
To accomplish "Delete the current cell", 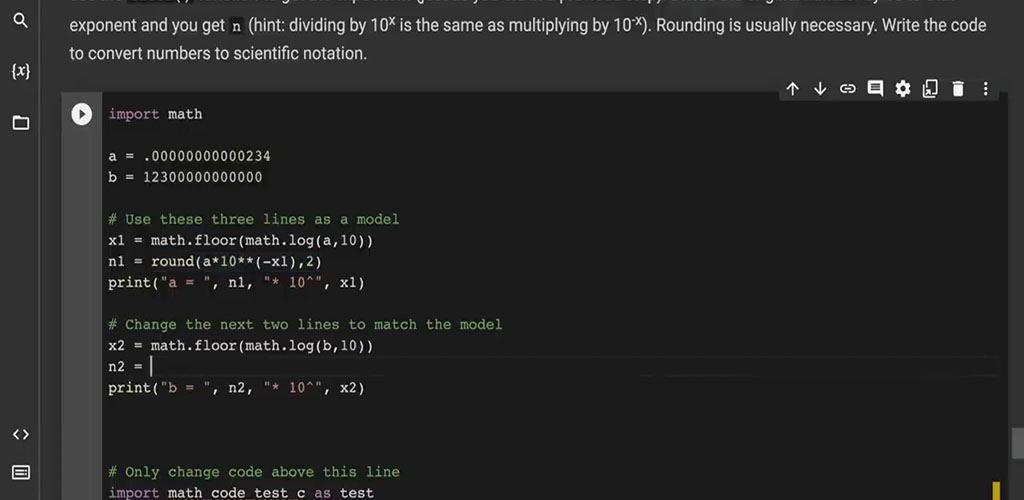I will pos(958,89).
